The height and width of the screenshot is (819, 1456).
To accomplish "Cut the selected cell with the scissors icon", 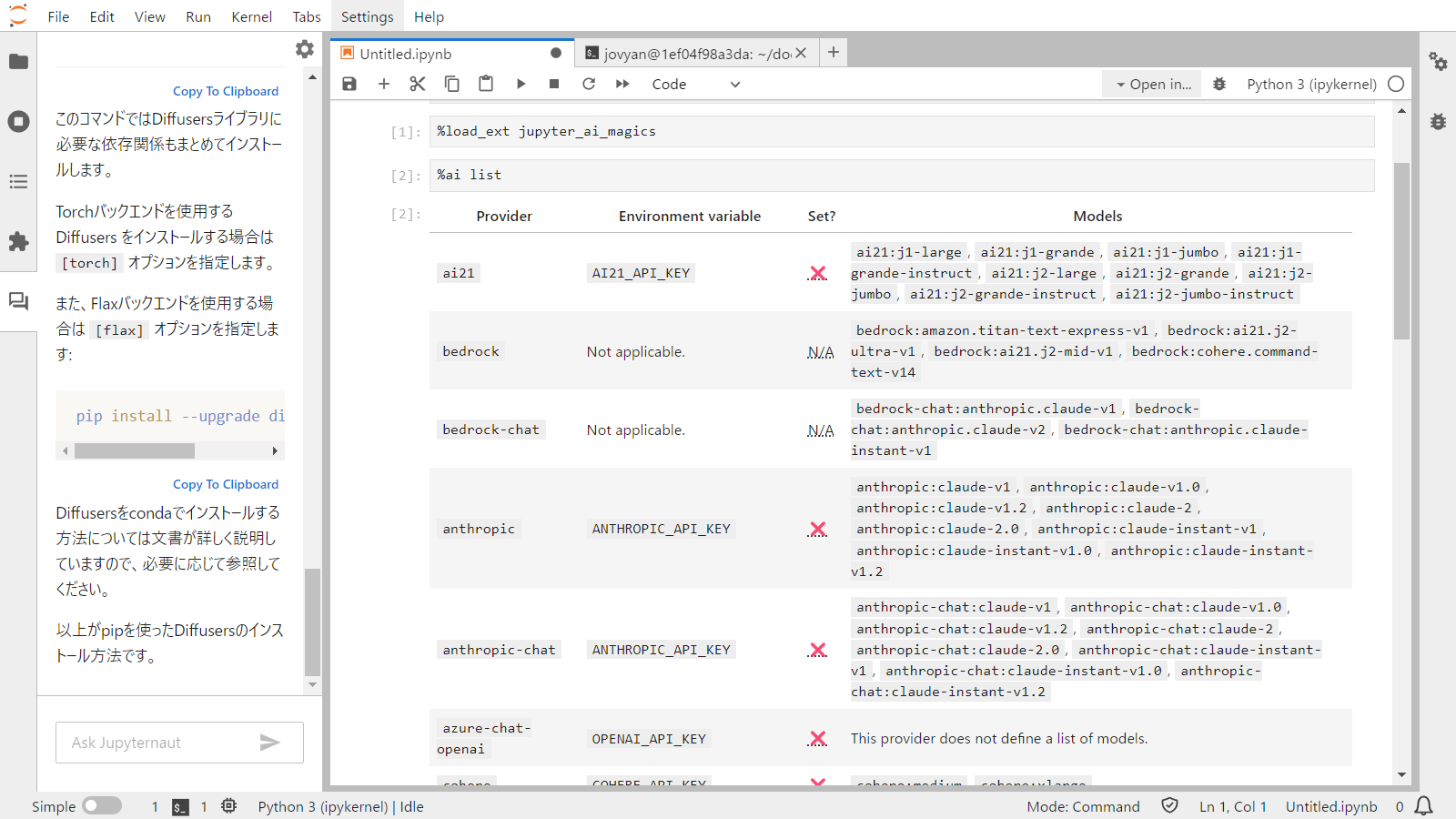I will pos(418,84).
